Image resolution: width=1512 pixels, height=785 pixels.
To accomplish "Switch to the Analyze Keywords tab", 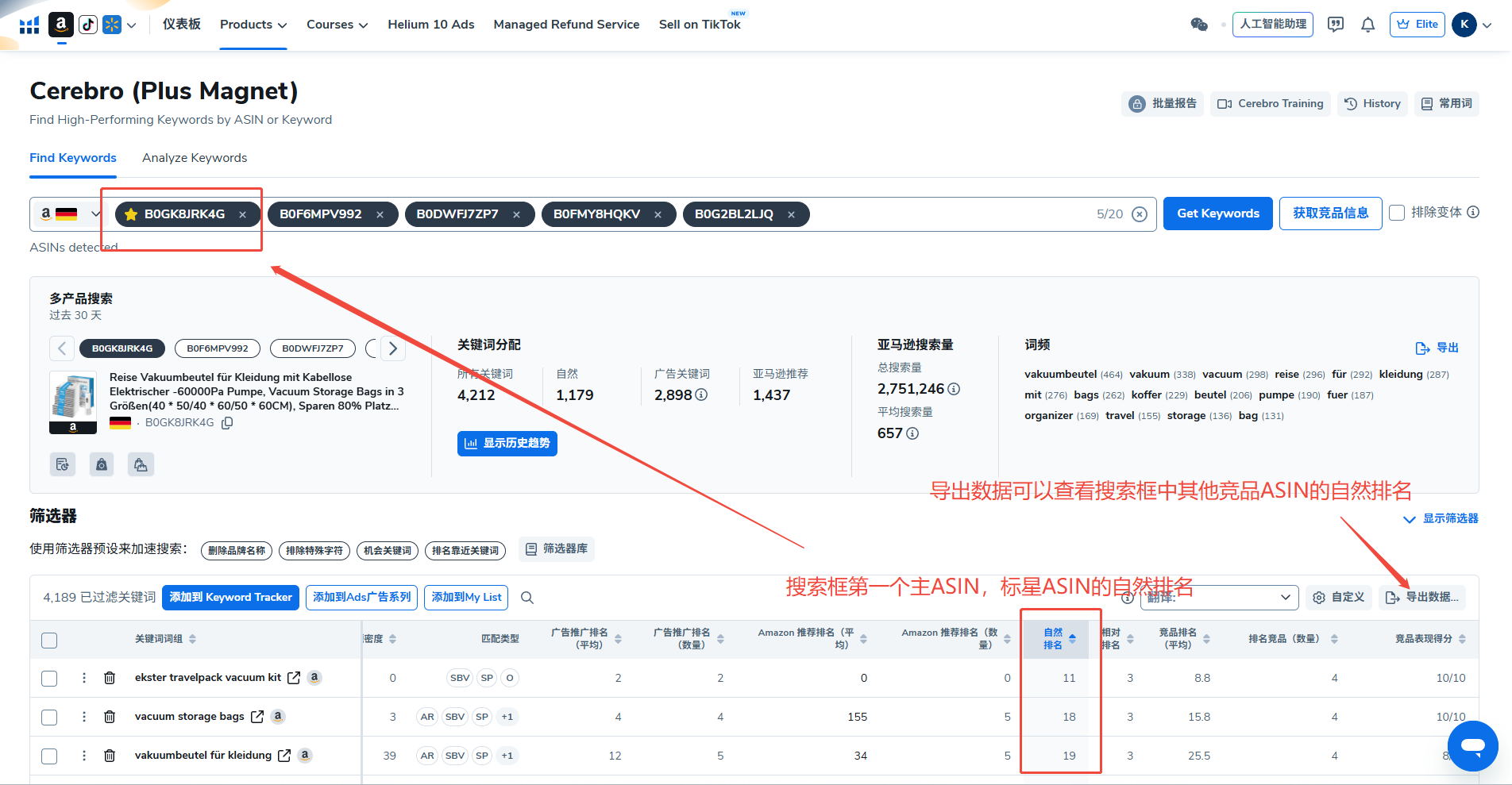I will click(x=195, y=158).
